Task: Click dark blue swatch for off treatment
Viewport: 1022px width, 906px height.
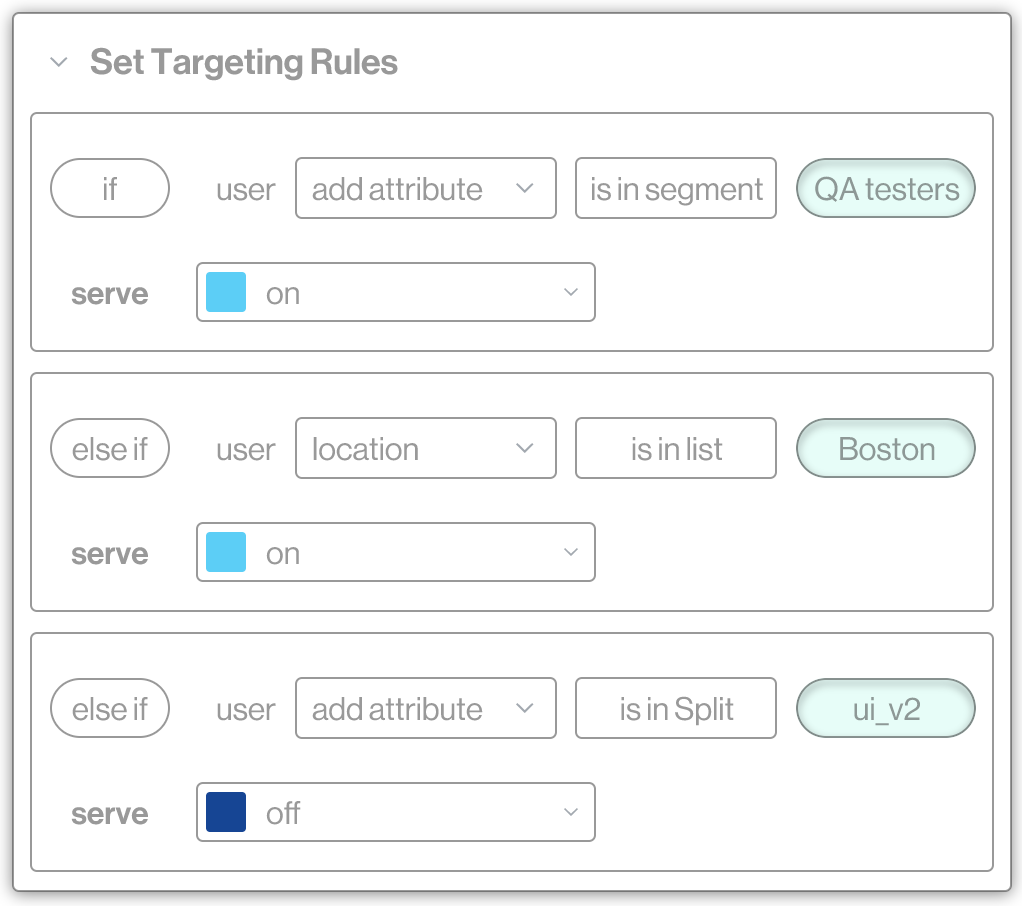Action: coord(226,813)
